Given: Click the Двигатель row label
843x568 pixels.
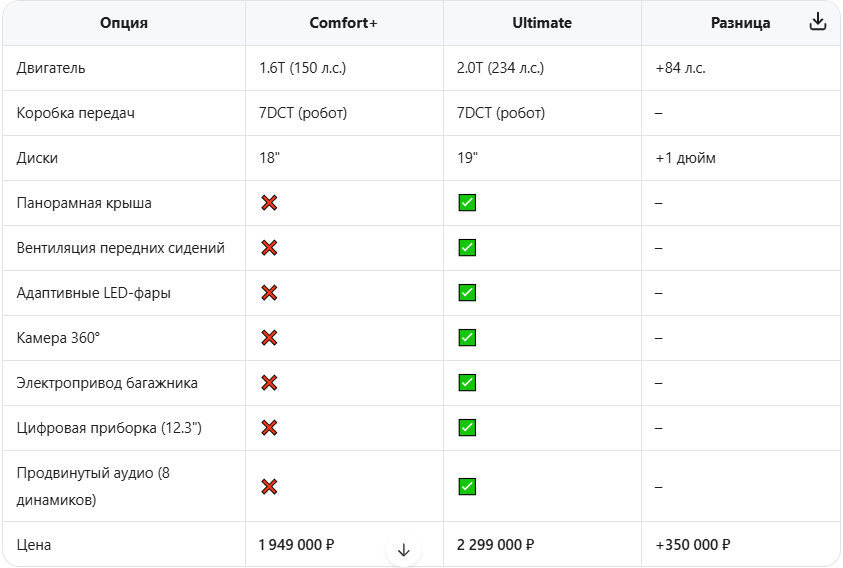Looking at the screenshot, I should coord(51,68).
